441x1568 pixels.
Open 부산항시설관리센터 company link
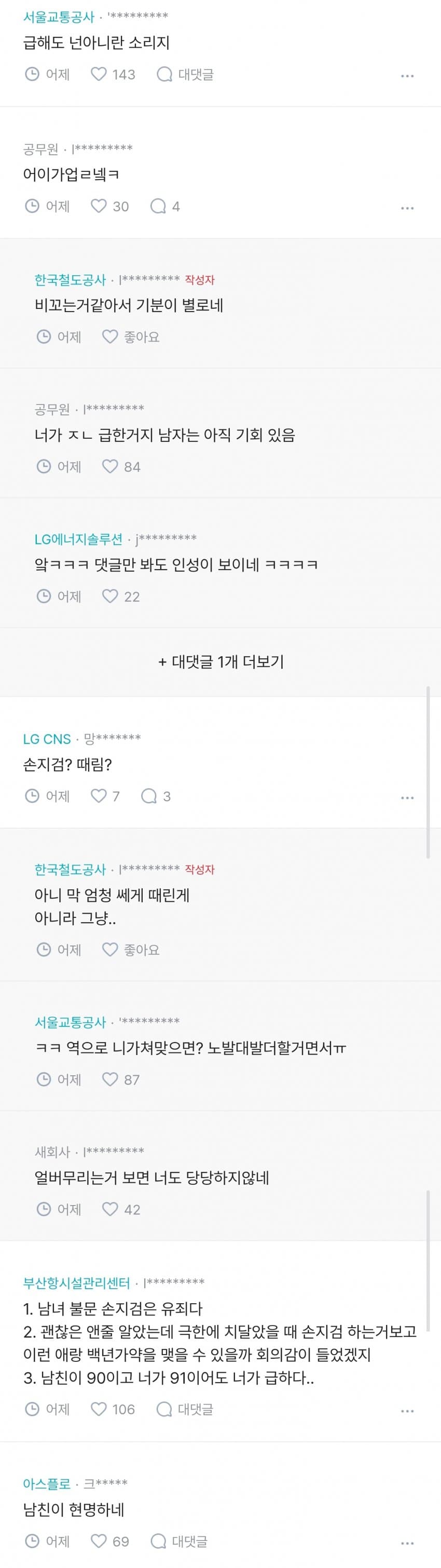(x=77, y=1282)
